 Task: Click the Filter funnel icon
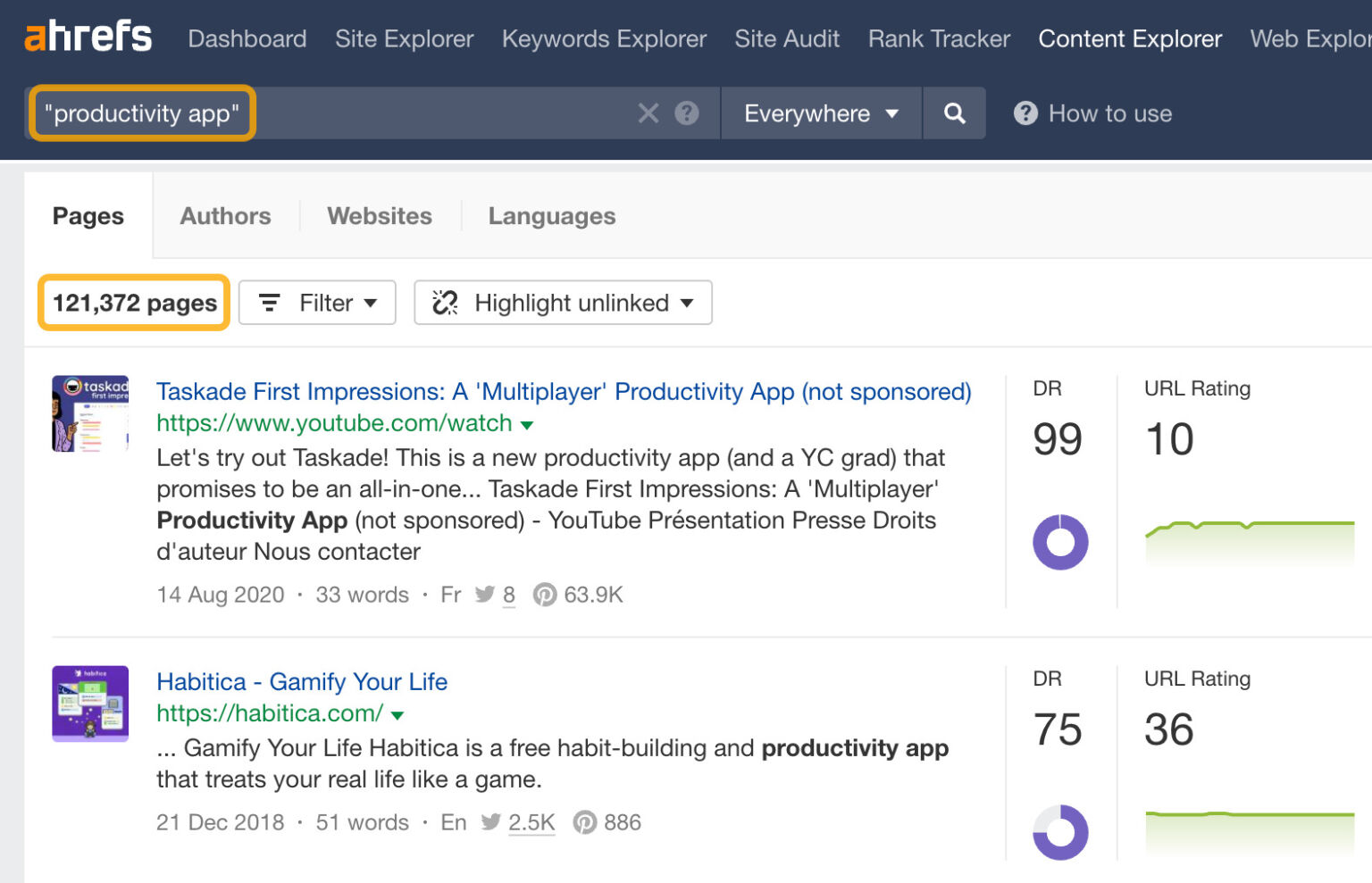click(271, 303)
